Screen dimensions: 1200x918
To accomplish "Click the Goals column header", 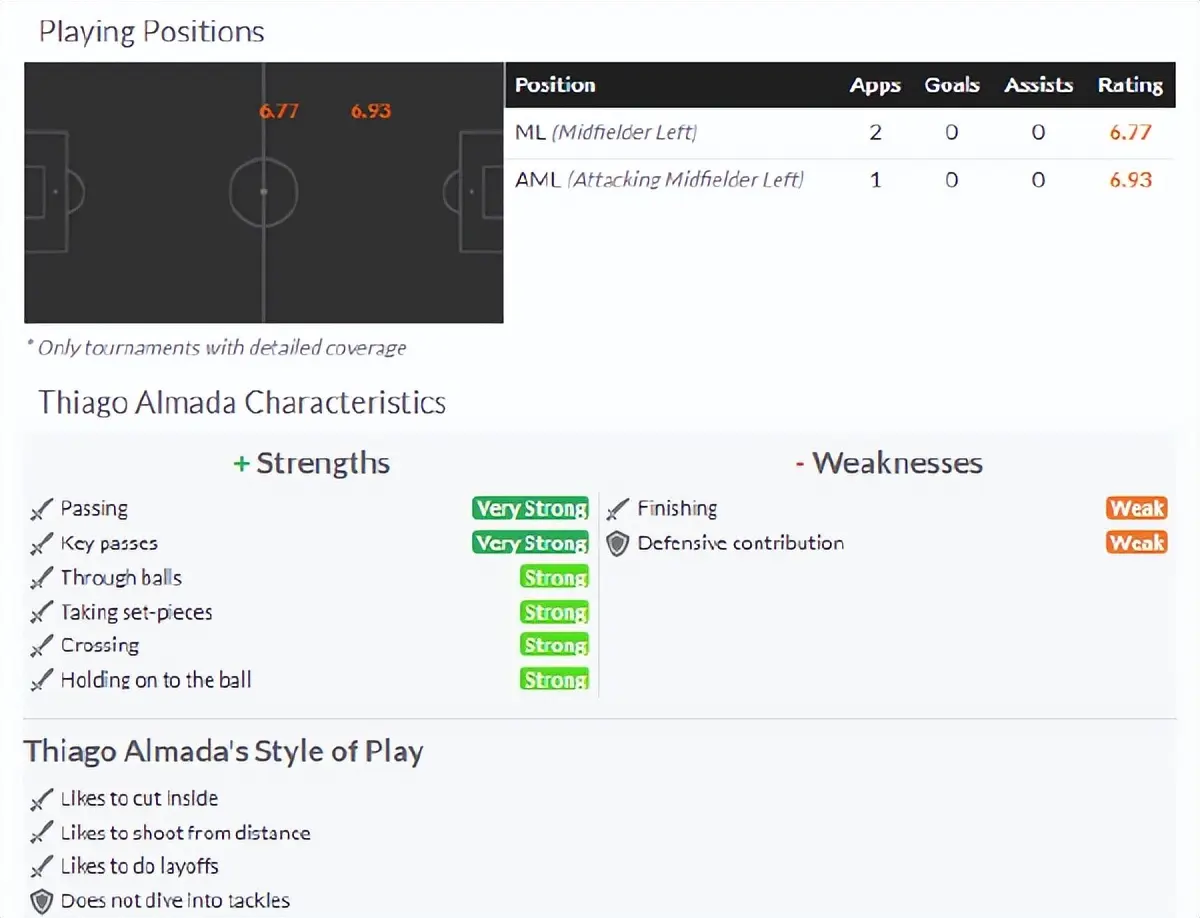I will click(x=952, y=86).
